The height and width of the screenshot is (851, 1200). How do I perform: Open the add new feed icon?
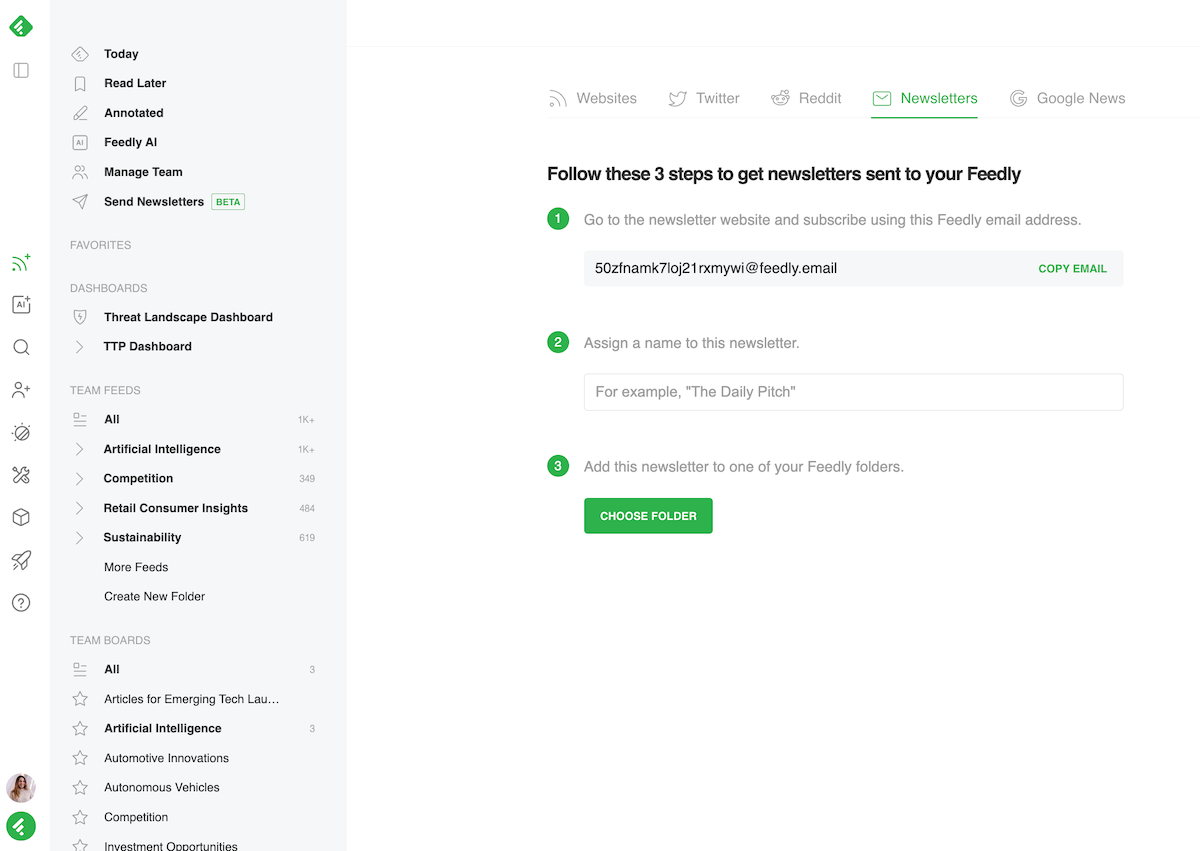tap(21, 262)
